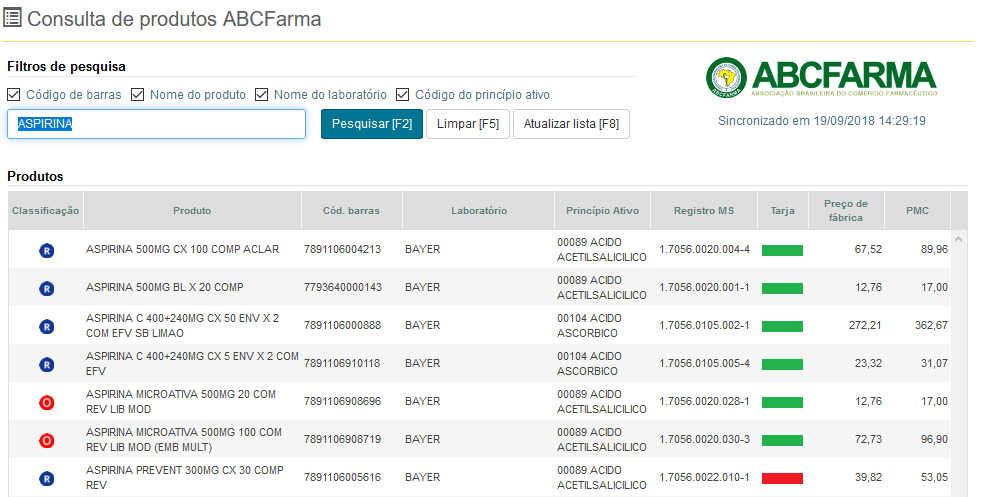Select ASPIRINA MICROATIVA 500MG 20 COM product
This screenshot has height=497, width=987.
(x=181, y=401)
